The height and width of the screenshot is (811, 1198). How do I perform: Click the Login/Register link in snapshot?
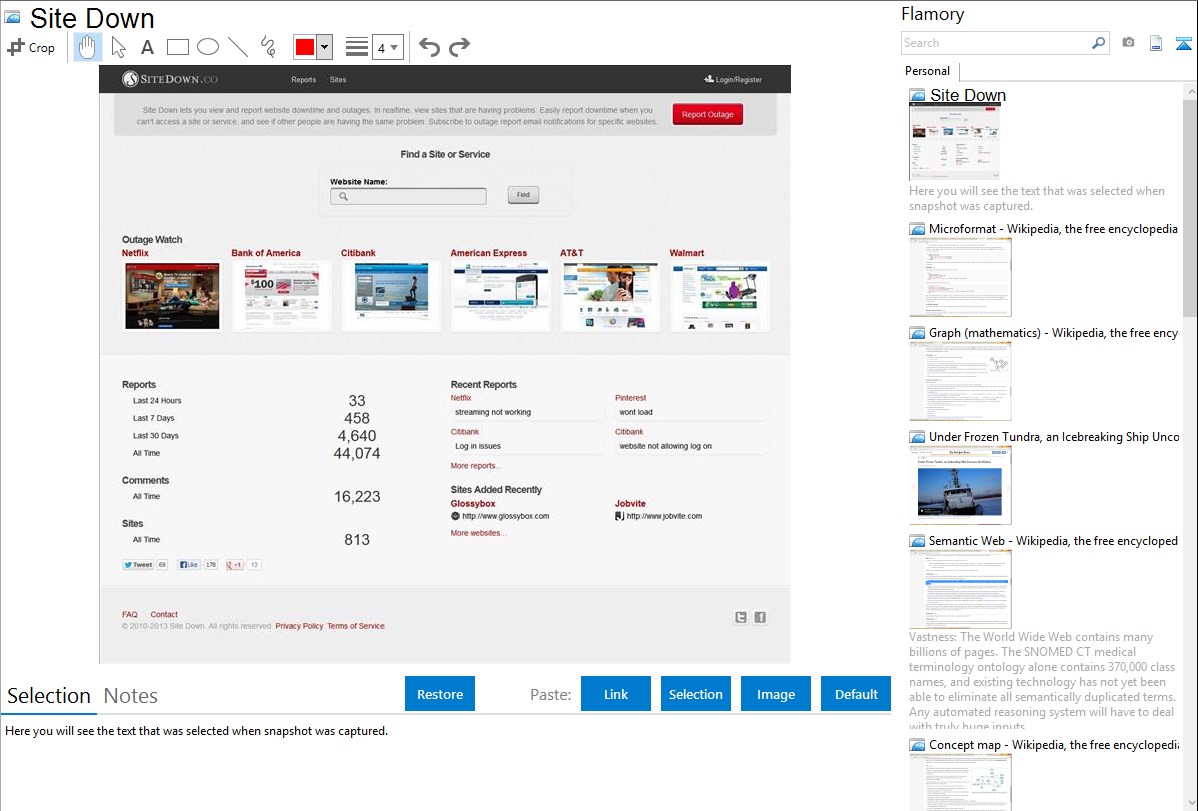coord(733,79)
